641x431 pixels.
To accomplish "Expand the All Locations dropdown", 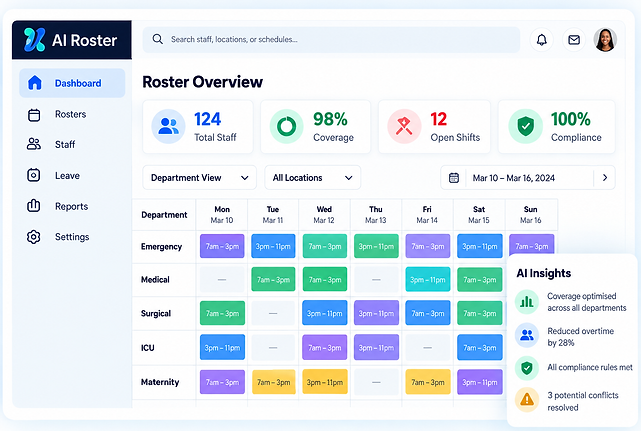I will pyautogui.click(x=313, y=177).
